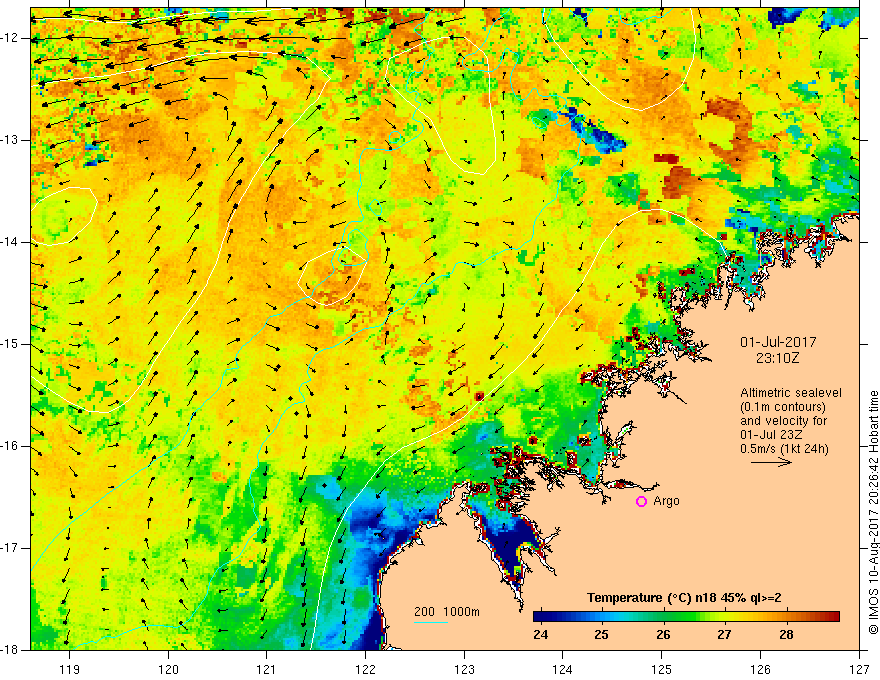Click the cyan bathymetry contour legend line

[x=431, y=623]
